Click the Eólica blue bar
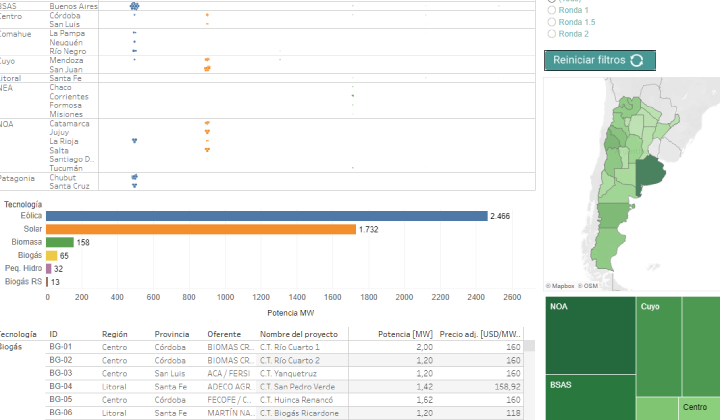 point(267,216)
